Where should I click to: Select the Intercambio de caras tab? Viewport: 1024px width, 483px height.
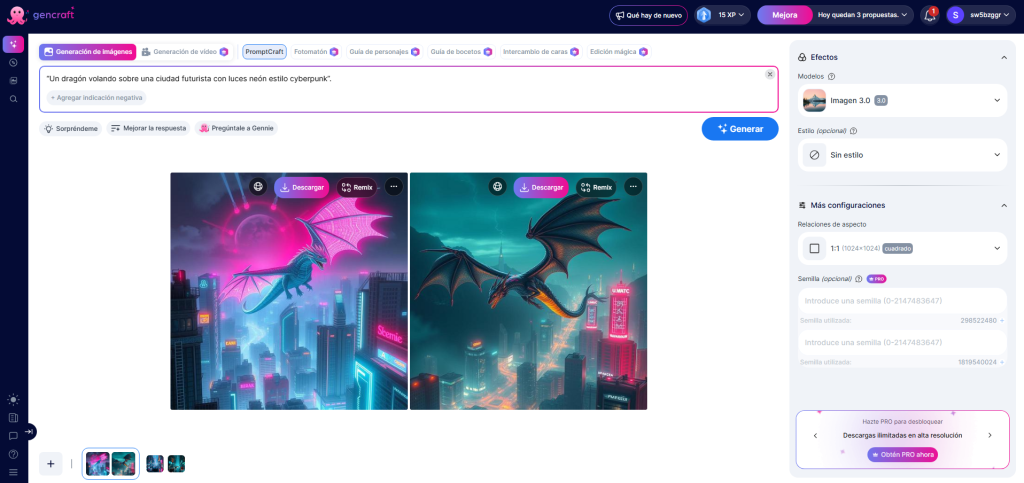pyautogui.click(x=541, y=52)
